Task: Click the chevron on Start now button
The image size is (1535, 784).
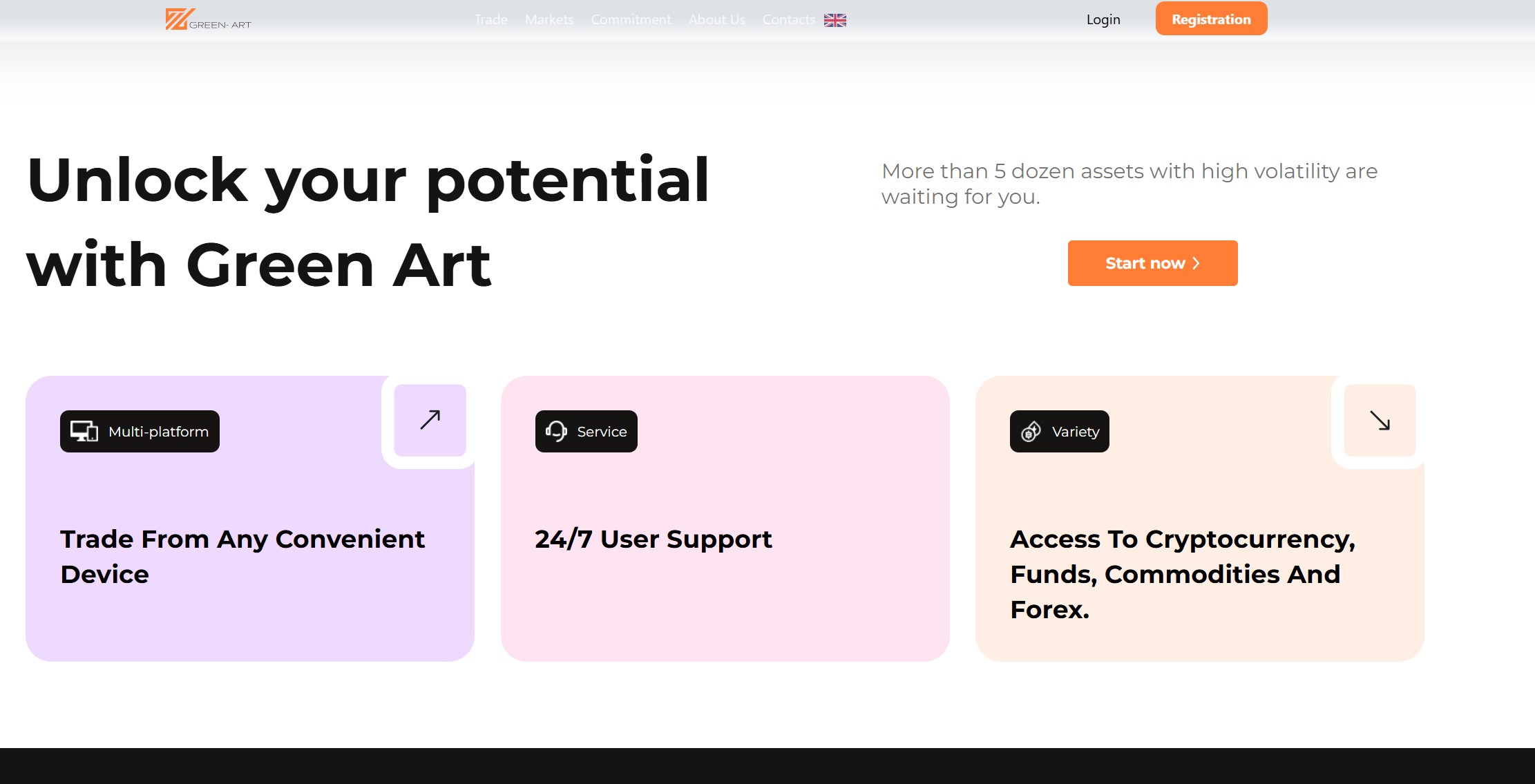Action: [x=1196, y=263]
